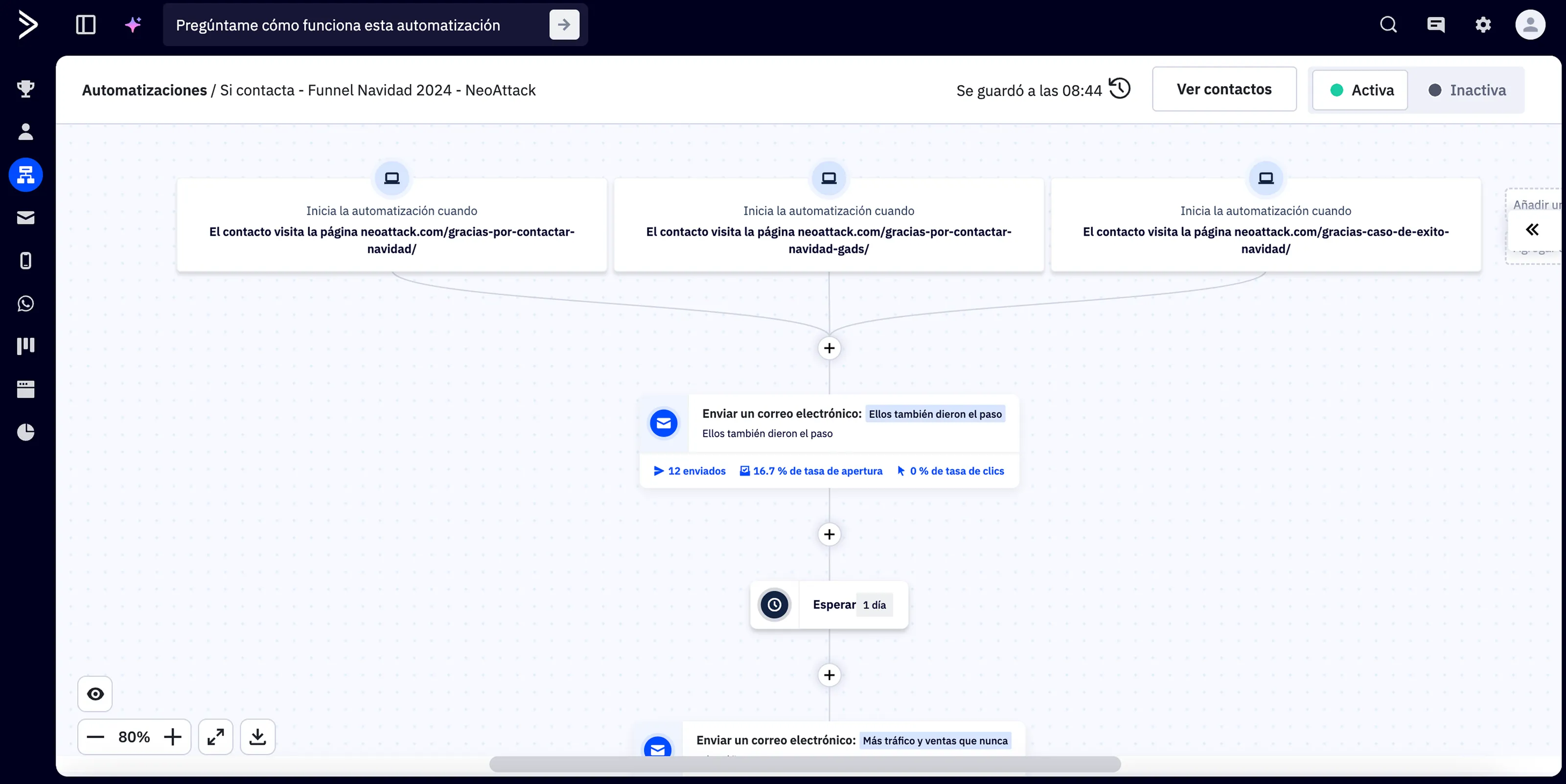Screen dimensions: 1566x784
Task: Open WhatsApp icon in sidebar
Action: click(x=25, y=303)
